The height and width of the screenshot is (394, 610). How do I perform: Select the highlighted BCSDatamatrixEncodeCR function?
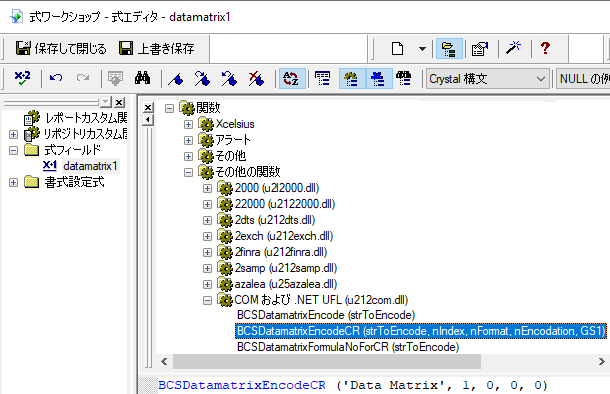pos(421,331)
